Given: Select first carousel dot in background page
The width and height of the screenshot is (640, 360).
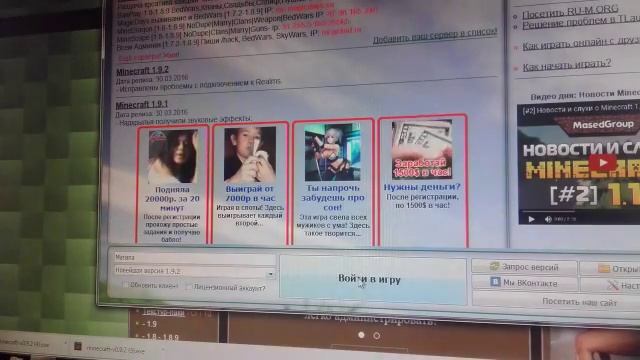Looking at the screenshot, I should (361, 335).
